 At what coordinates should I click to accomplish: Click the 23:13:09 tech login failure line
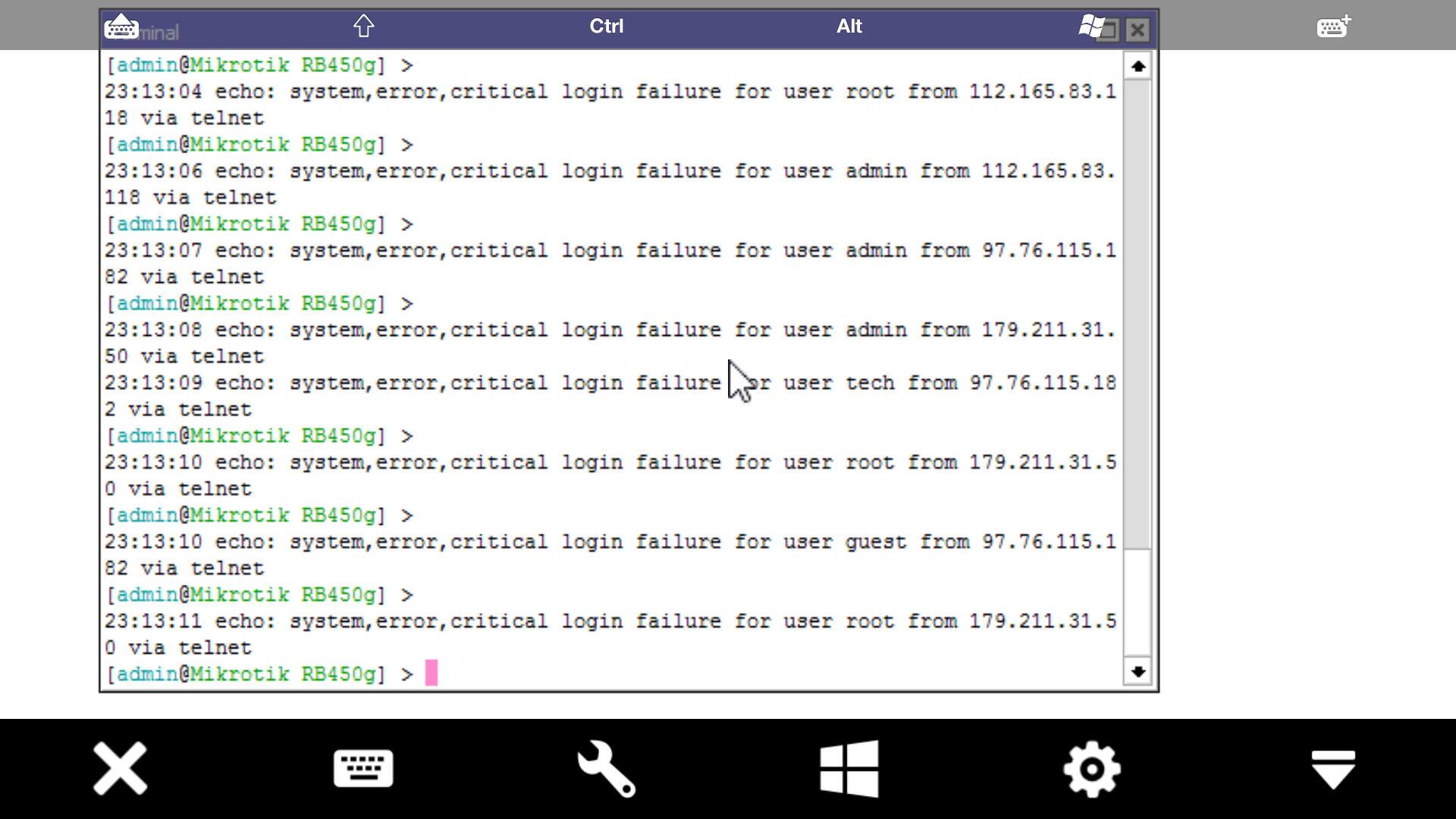(x=531, y=383)
